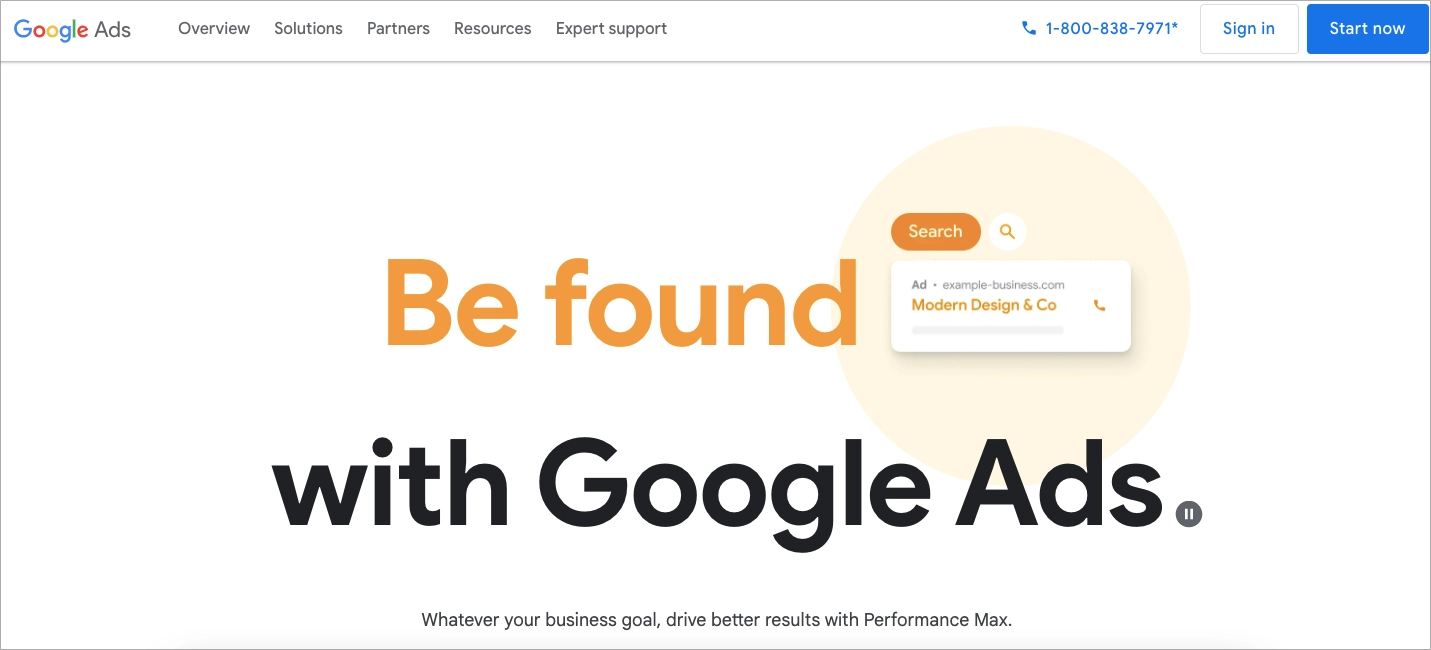The width and height of the screenshot is (1431, 650).
Task: Click the Sign in button
Action: [x=1249, y=28]
